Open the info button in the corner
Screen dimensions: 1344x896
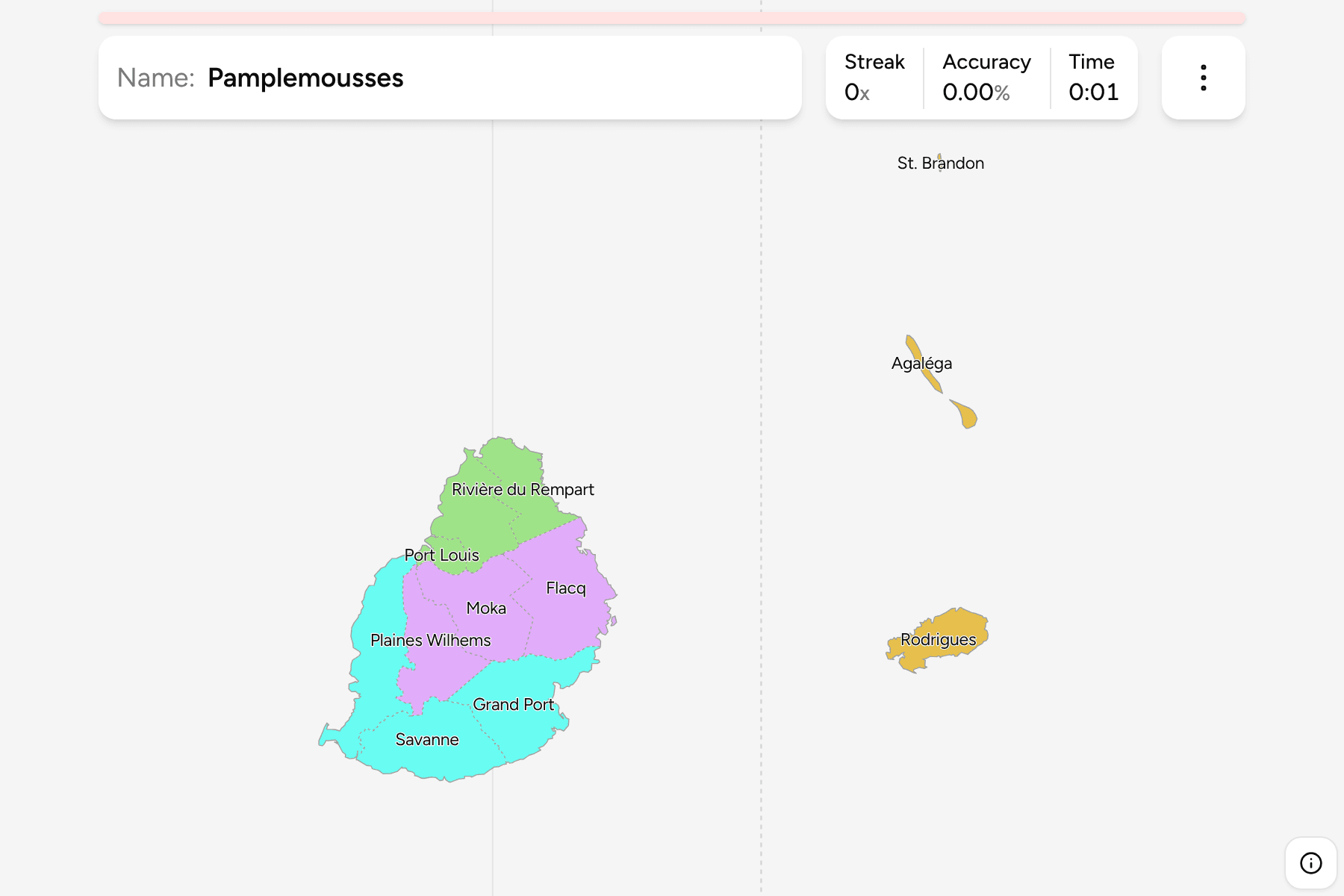[1310, 863]
